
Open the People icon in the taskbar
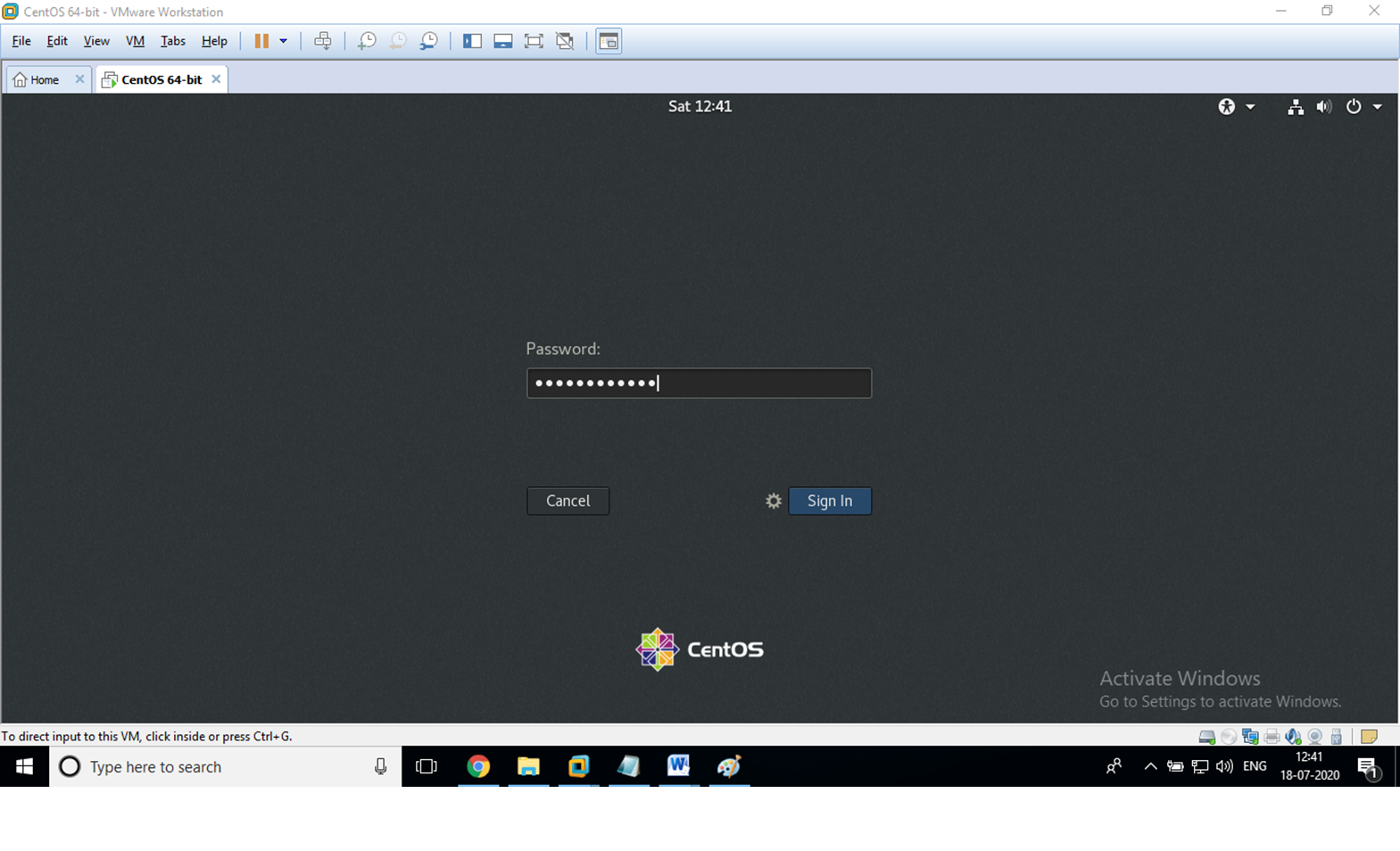pyautogui.click(x=1114, y=766)
